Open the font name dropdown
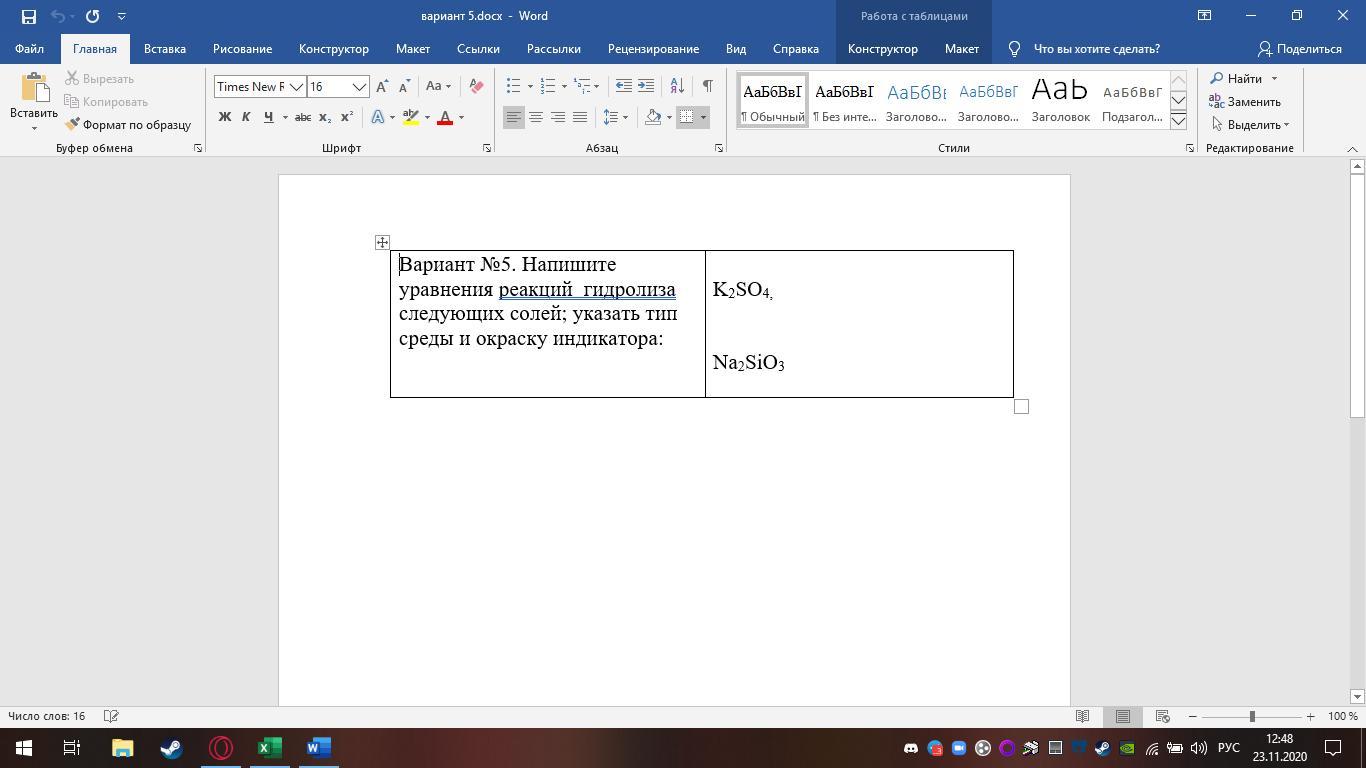 296,87
